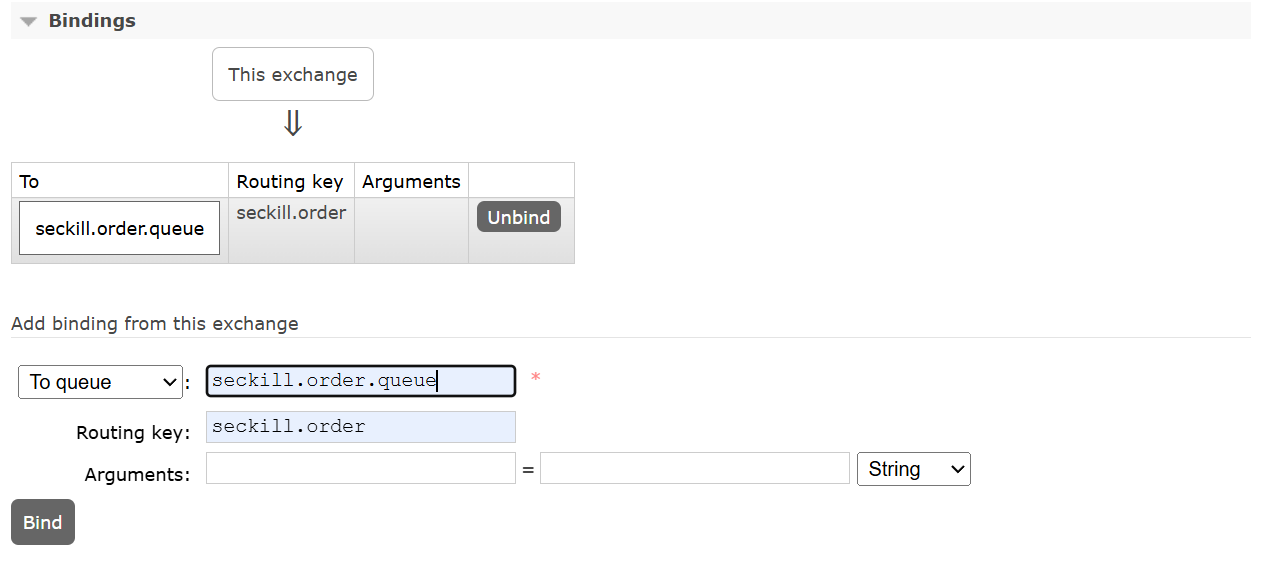
Task: Click the Add binding from this exchange heading
Action: click(155, 323)
